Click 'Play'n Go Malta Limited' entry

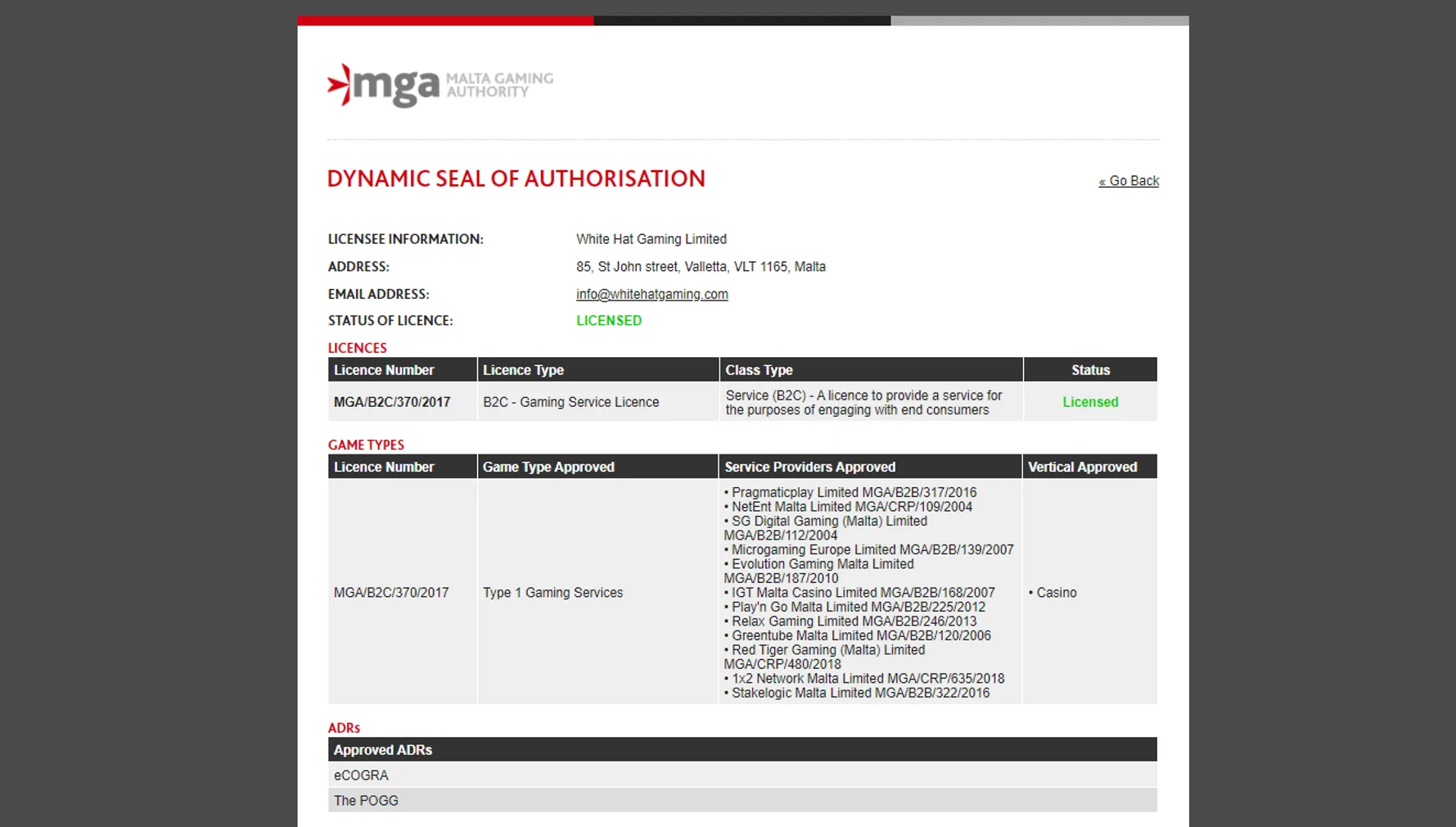(x=854, y=608)
